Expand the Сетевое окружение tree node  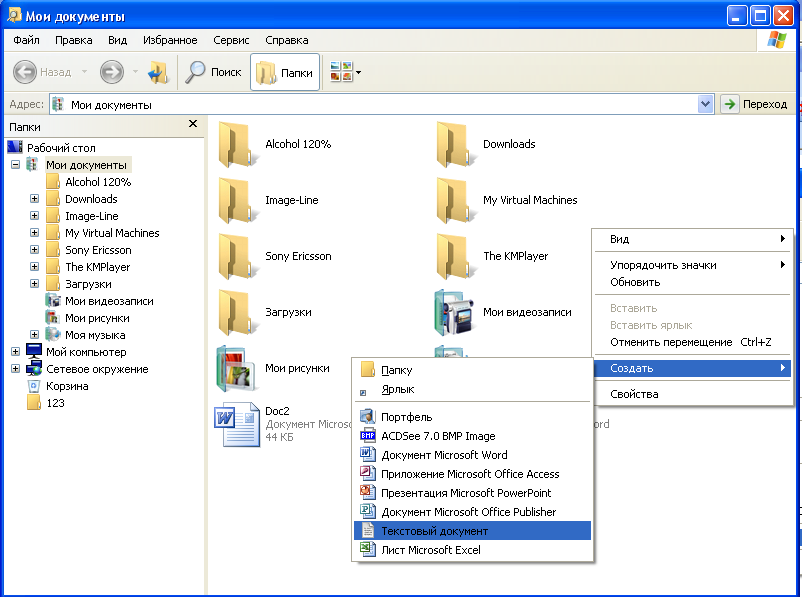[x=15, y=368]
